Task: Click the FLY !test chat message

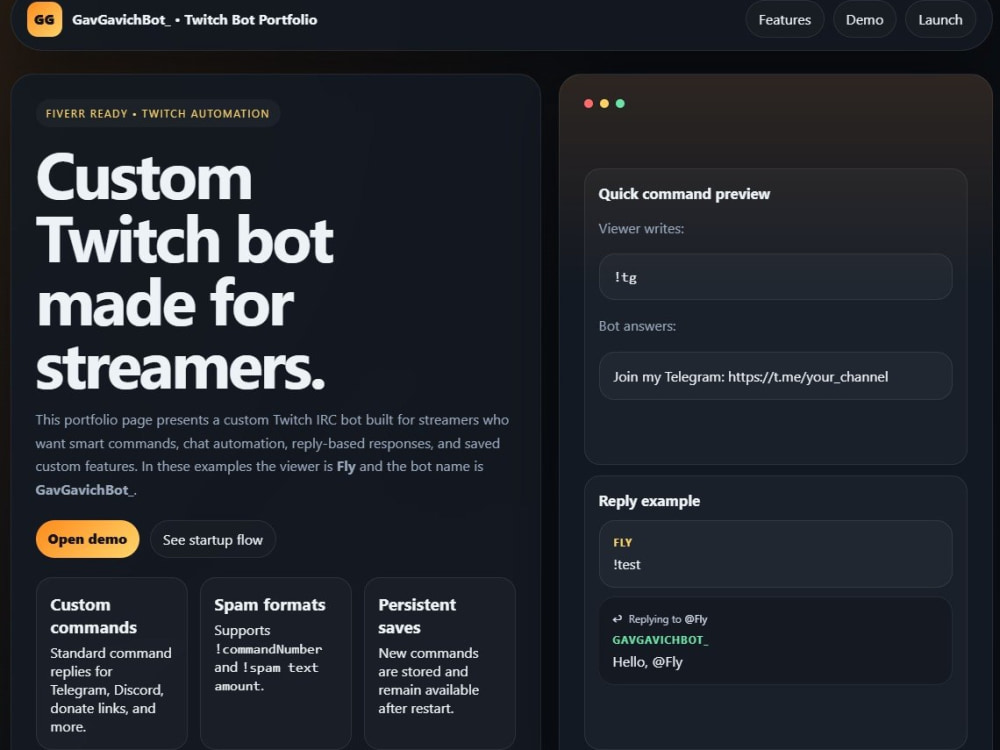Action: pos(776,554)
